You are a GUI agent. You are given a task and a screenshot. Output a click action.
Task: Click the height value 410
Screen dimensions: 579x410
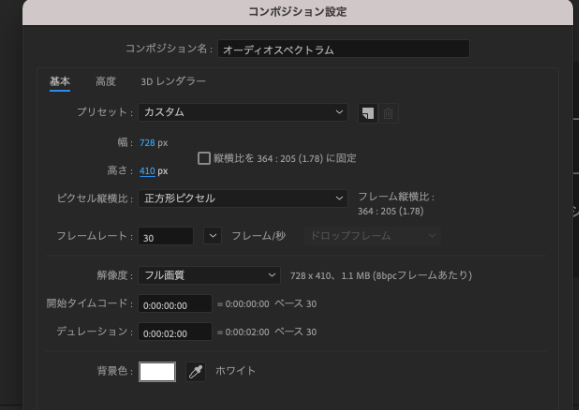147,171
